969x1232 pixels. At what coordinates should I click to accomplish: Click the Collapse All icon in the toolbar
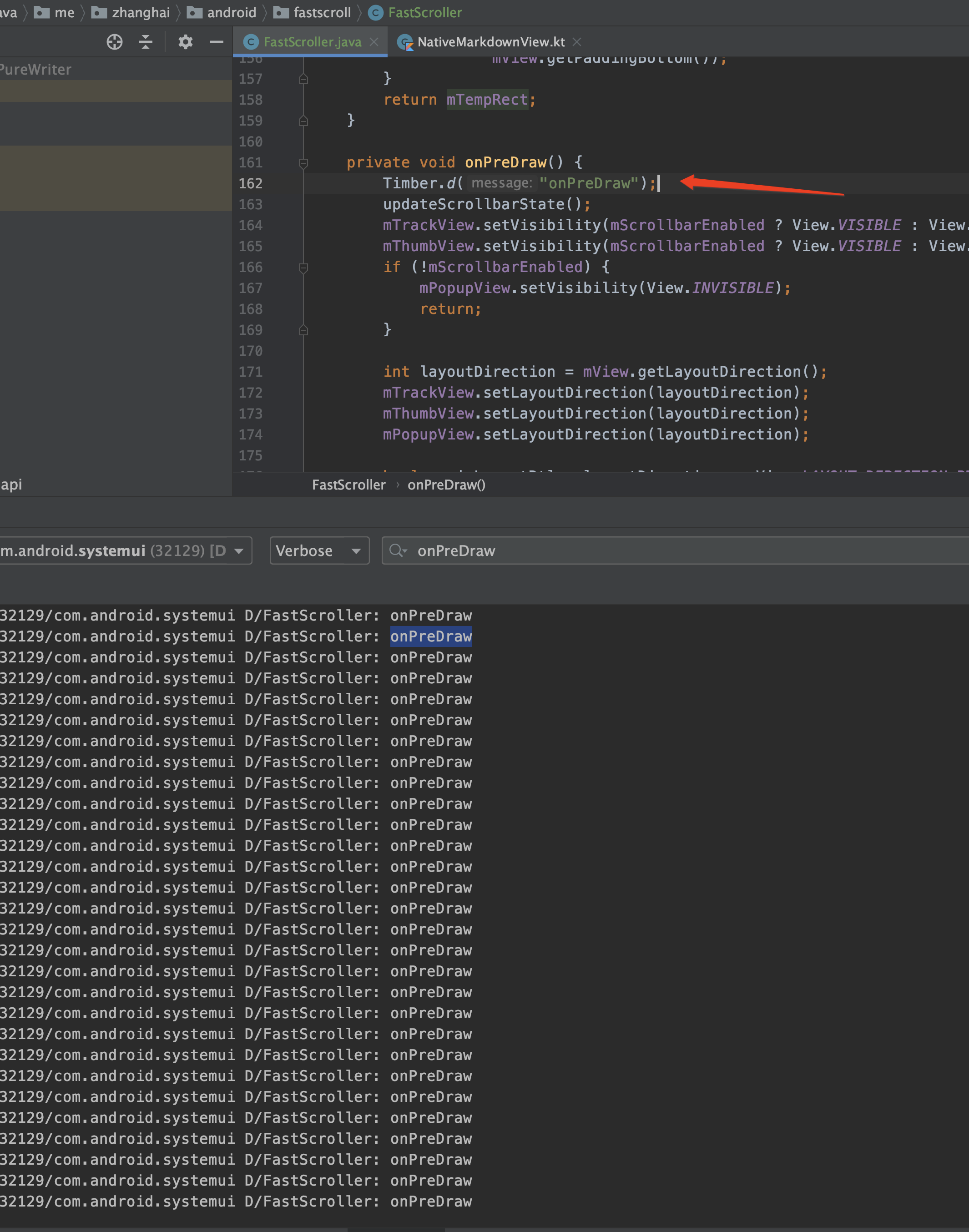[x=146, y=41]
